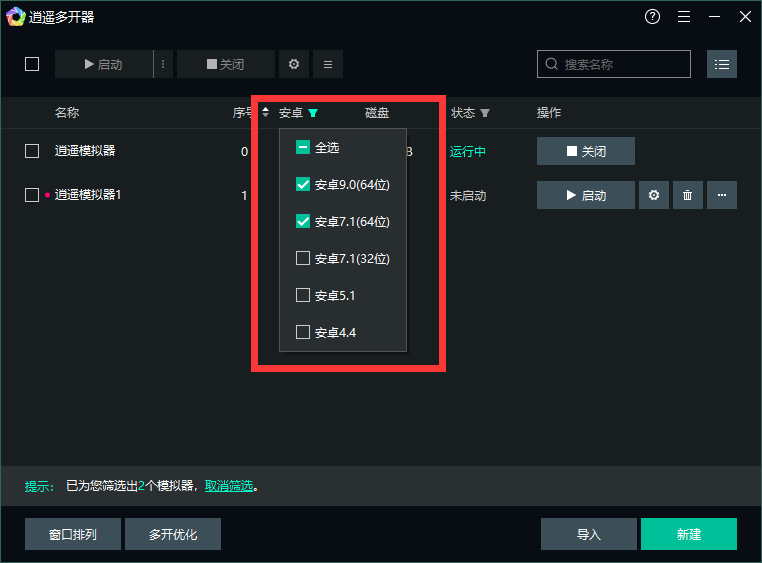The image size is (762, 563).
Task: Enable the 安卓7.1(32位) filter checkbox
Action: [x=303, y=259]
